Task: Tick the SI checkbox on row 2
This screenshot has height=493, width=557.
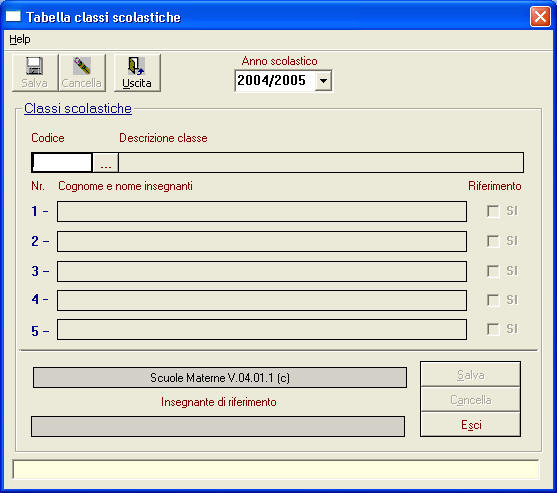Action: 493,241
